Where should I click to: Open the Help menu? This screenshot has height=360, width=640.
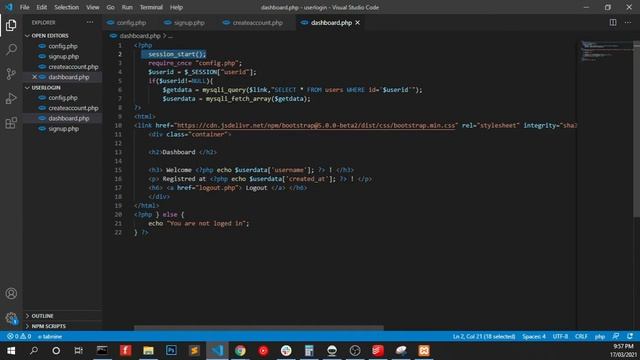click(x=176, y=7)
